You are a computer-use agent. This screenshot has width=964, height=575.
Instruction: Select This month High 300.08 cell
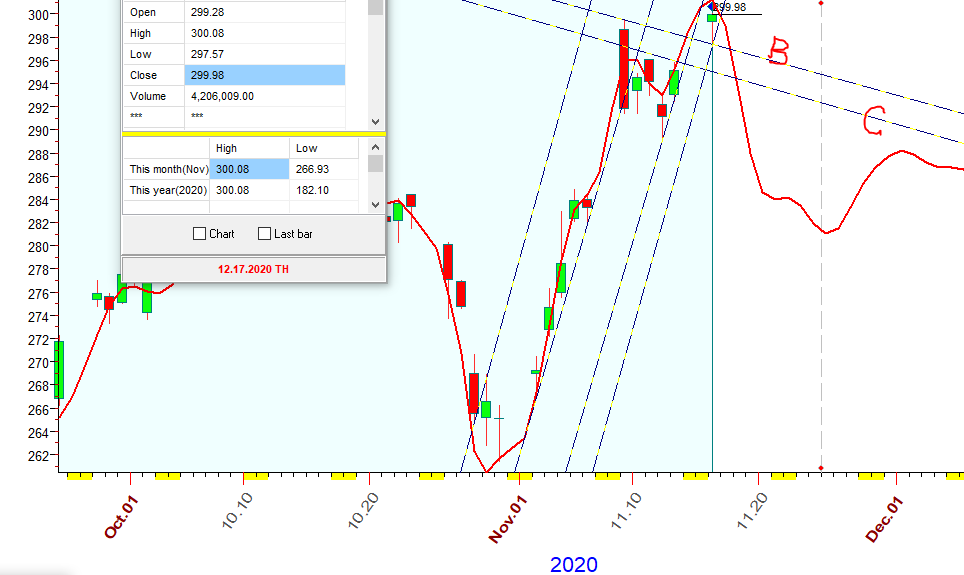pyautogui.click(x=248, y=169)
